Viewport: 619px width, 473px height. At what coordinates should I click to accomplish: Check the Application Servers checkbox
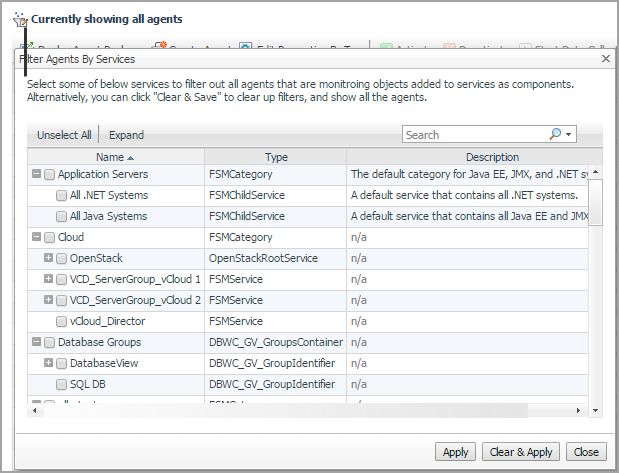(49, 174)
